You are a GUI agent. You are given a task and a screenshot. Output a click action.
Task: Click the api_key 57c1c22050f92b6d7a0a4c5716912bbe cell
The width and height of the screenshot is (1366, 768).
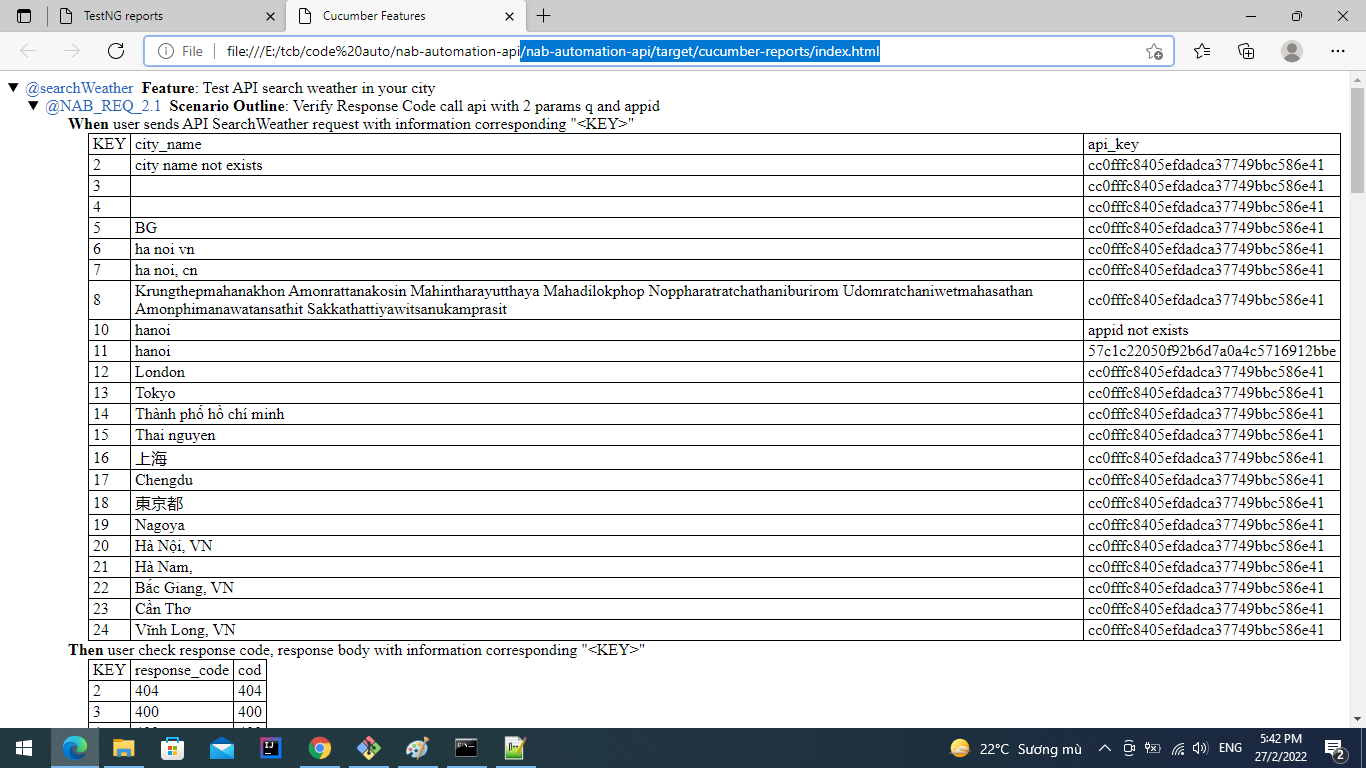1212,351
